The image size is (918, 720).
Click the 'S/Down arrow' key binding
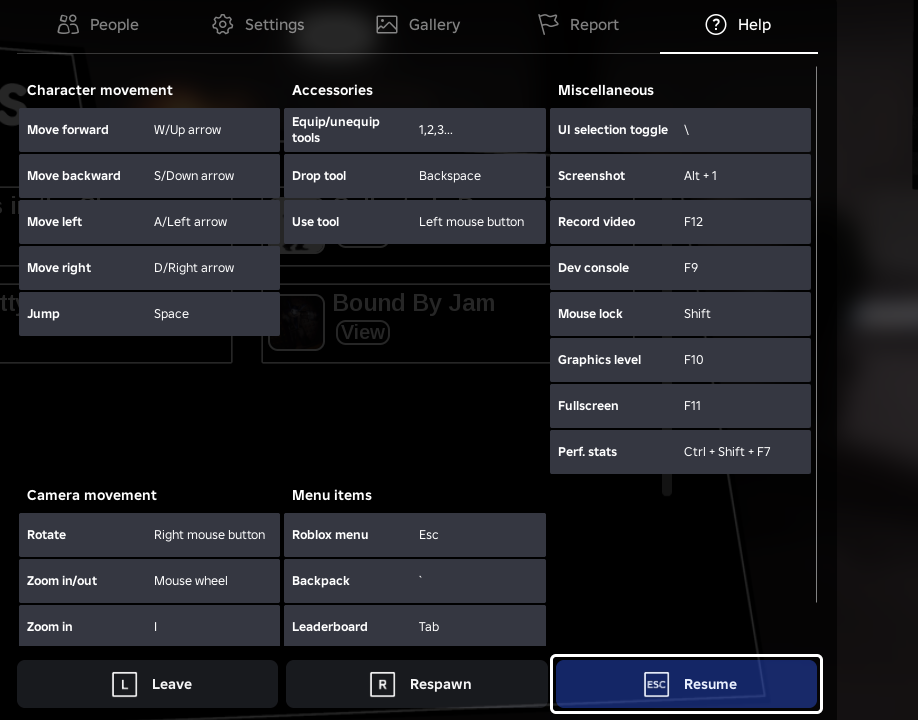tap(194, 176)
